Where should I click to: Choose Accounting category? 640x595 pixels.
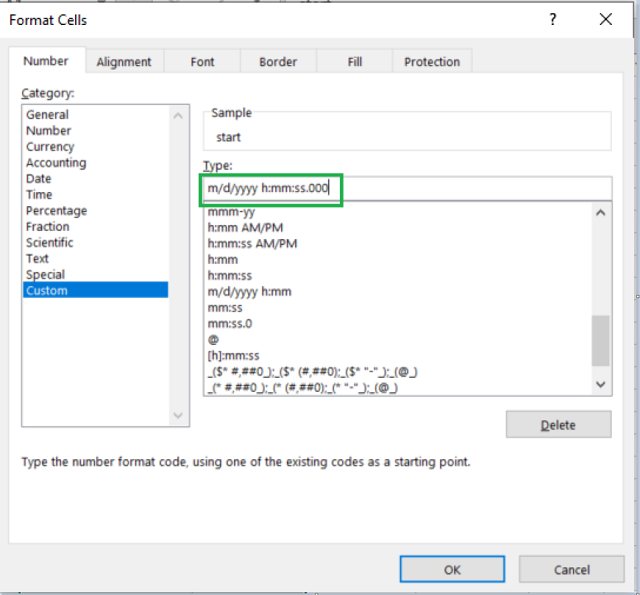[96, 163]
